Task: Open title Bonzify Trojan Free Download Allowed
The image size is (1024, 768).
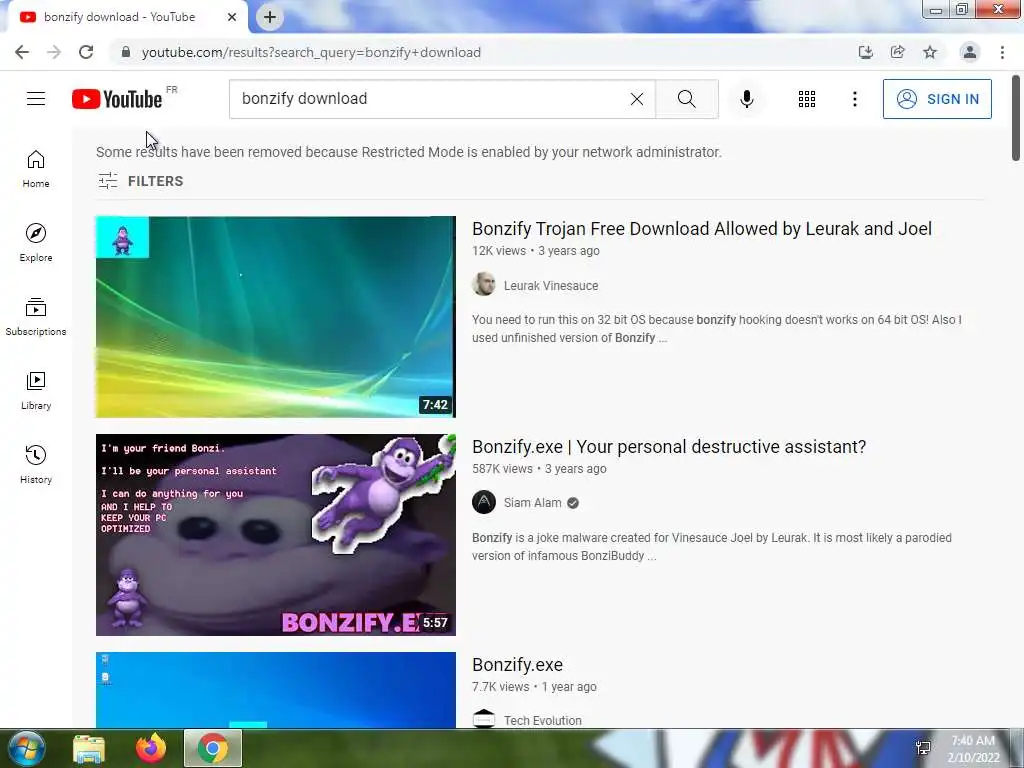Action: [701, 229]
